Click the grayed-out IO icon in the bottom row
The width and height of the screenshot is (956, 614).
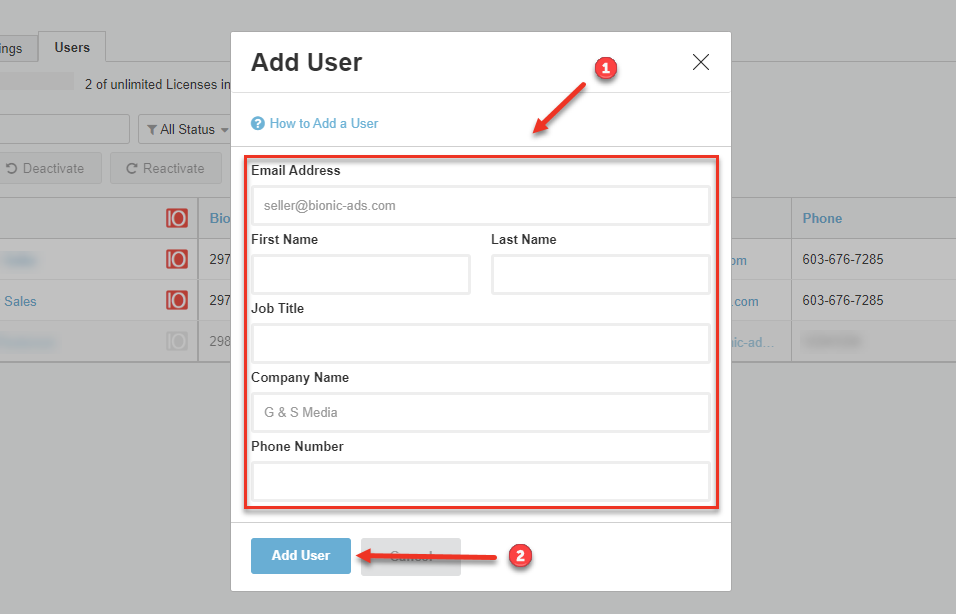[177, 341]
